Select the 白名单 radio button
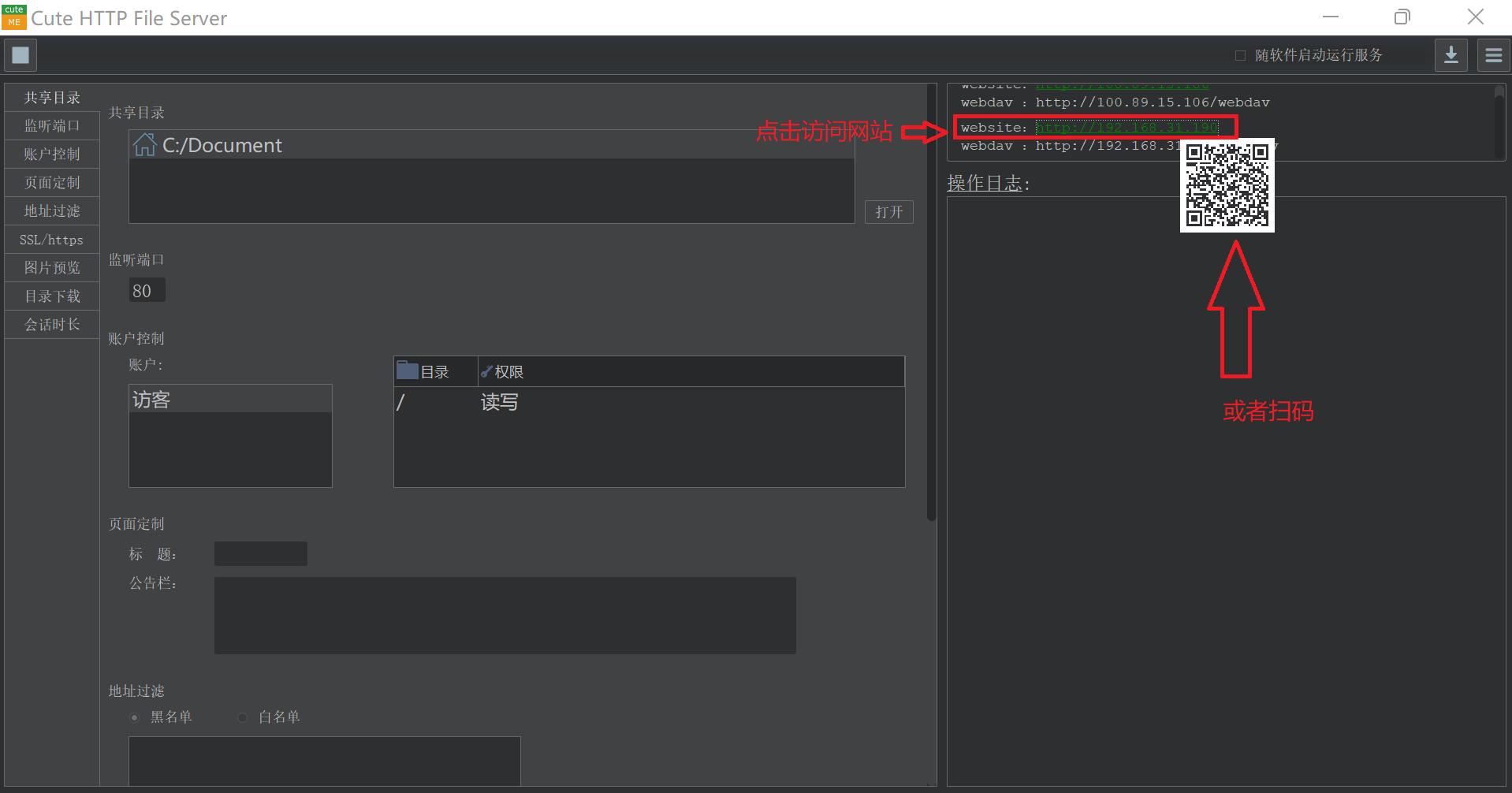Screen dimensions: 1512x793 click(x=243, y=717)
